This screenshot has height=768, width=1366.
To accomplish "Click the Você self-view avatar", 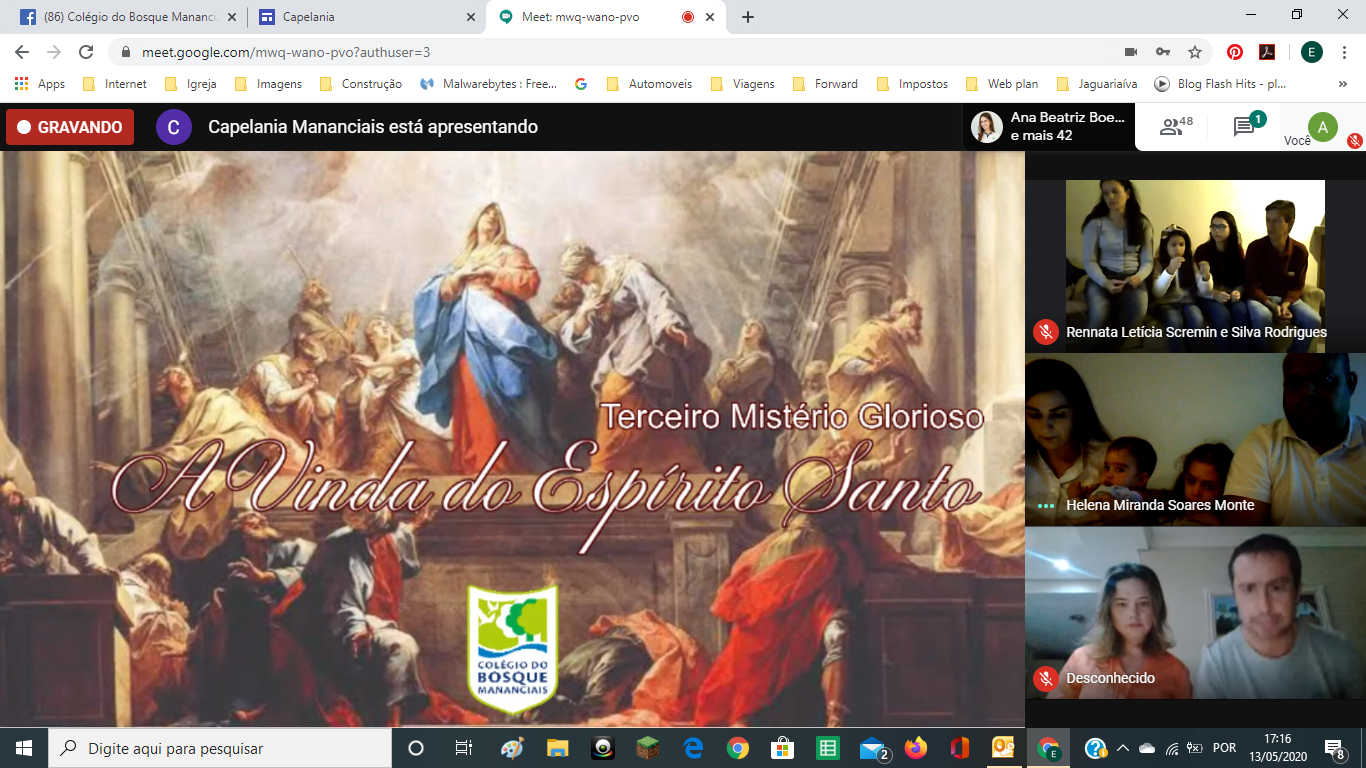I will tap(1323, 127).
